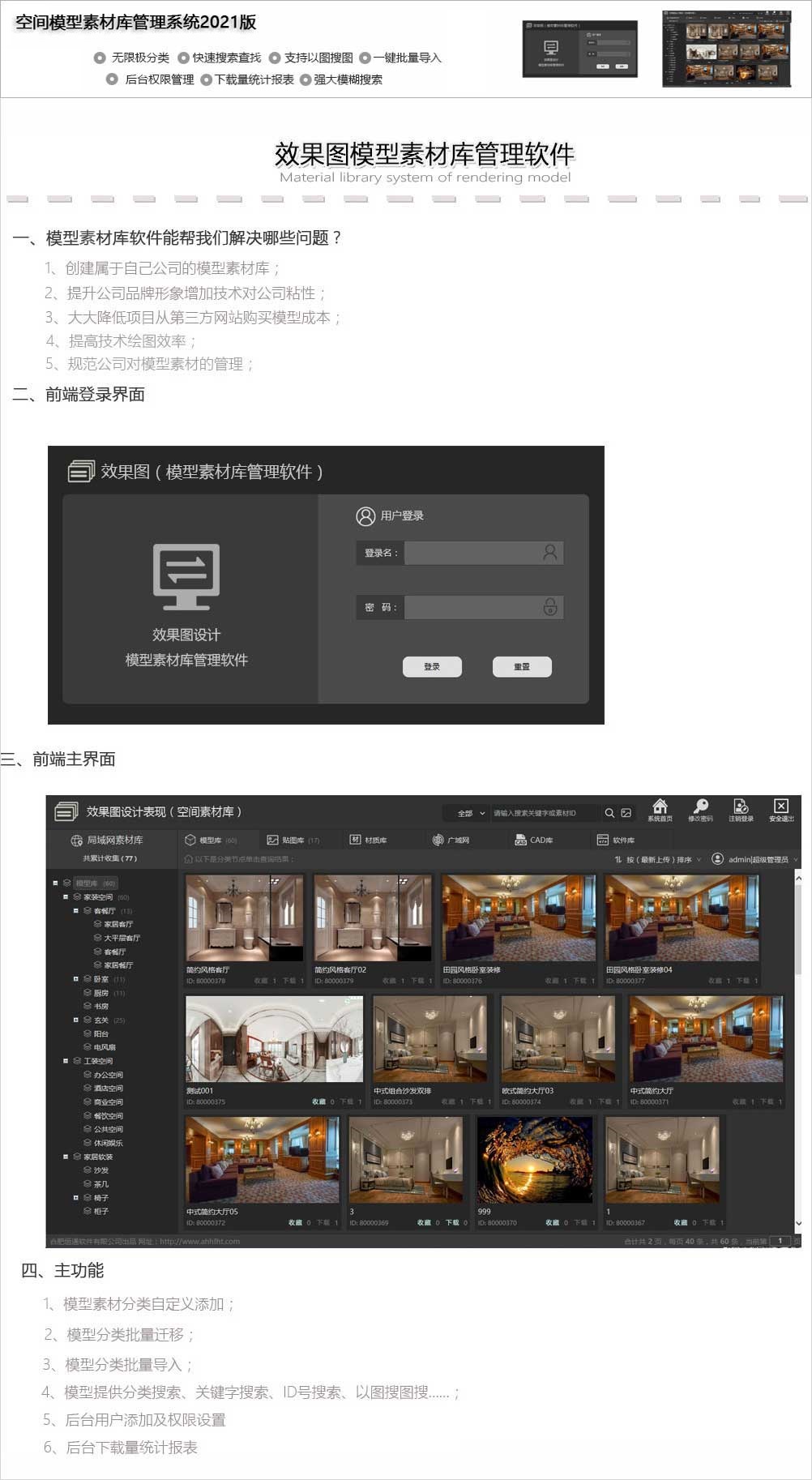Collapse the 工装空间 tree node

tap(66, 1061)
